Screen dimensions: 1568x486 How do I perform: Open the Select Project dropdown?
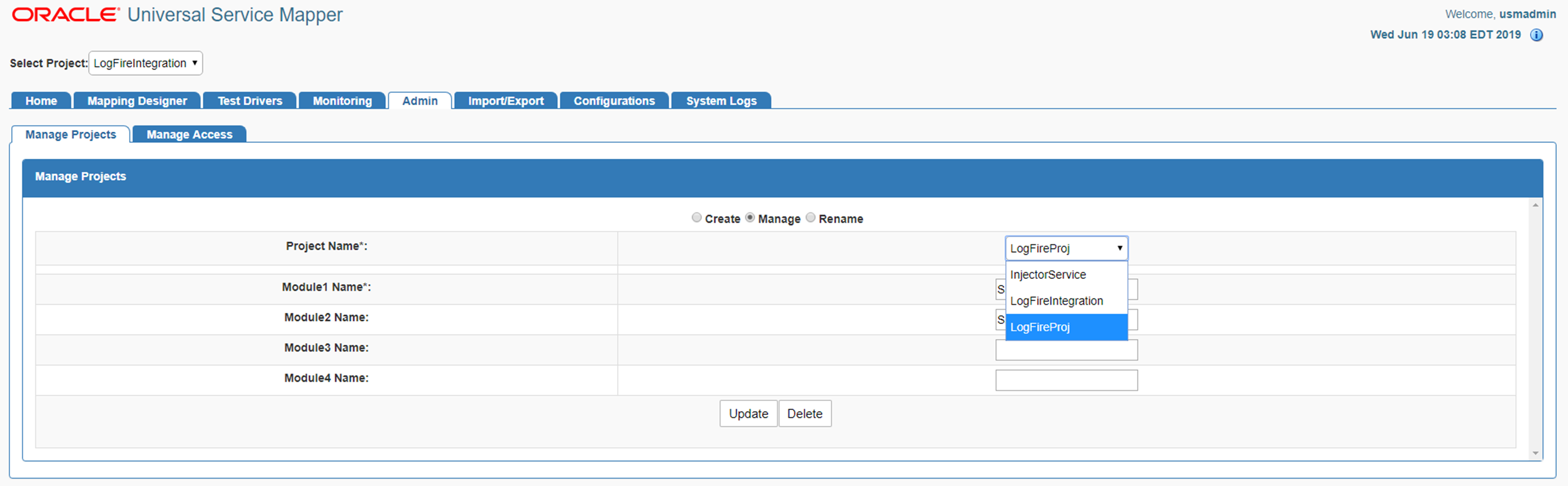pyautogui.click(x=145, y=63)
